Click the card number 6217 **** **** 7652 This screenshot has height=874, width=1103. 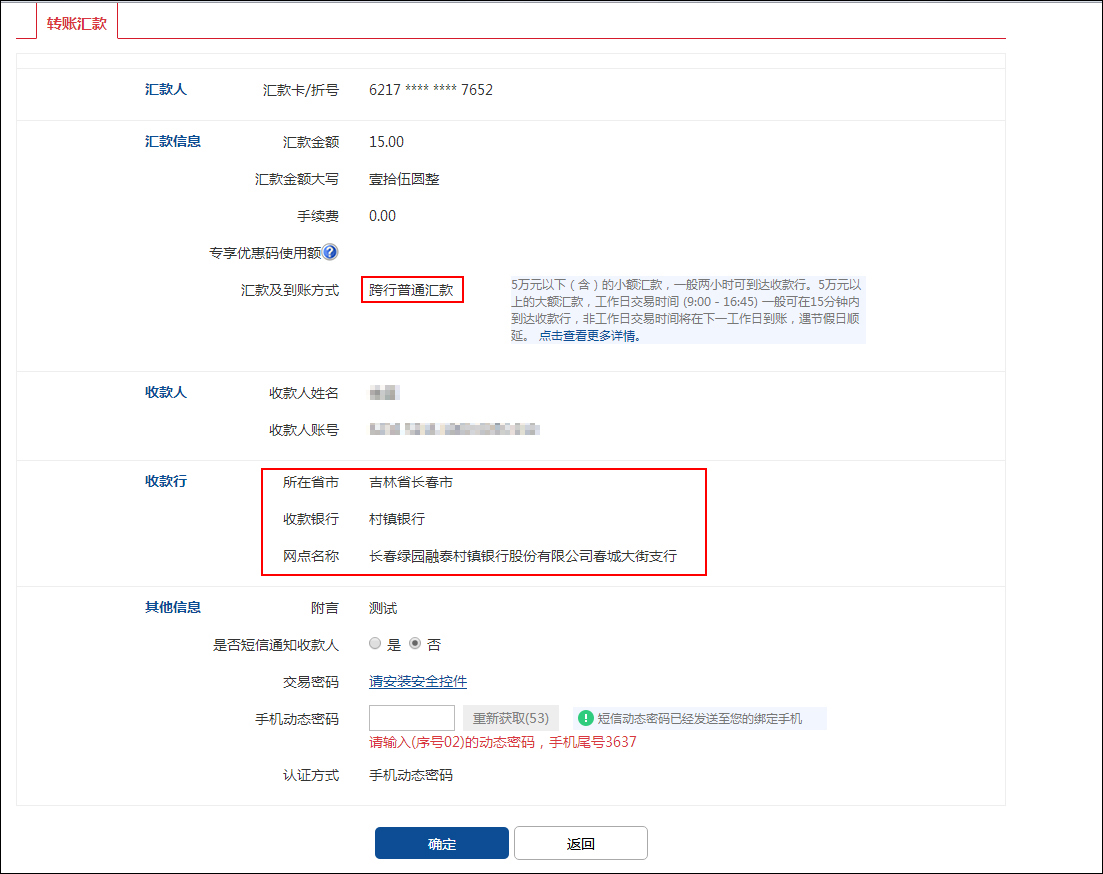click(x=431, y=90)
